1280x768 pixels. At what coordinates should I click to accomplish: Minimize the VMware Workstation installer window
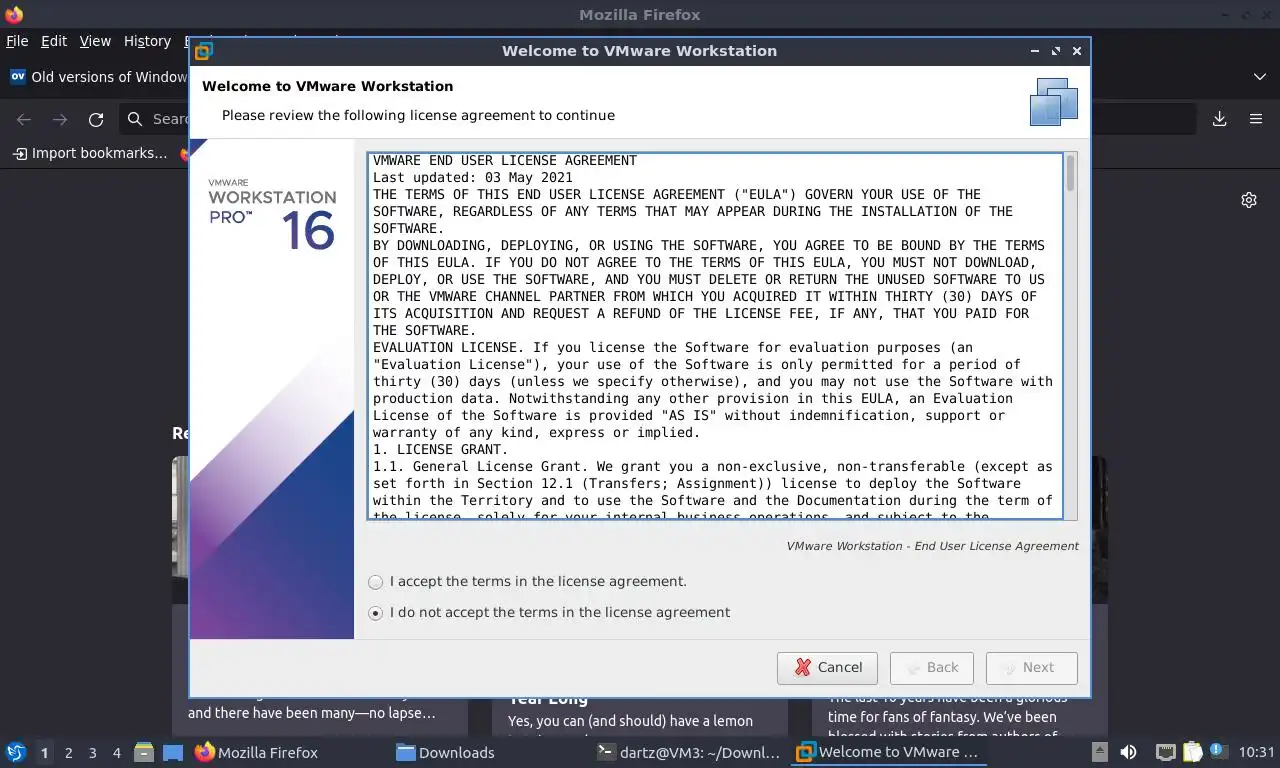[1035, 51]
